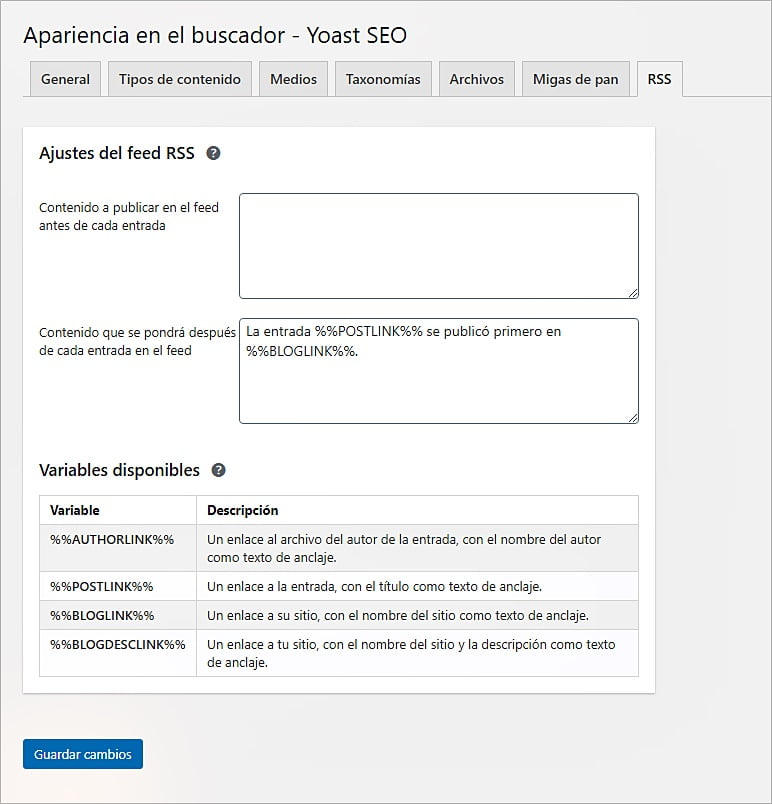Open help for Ajustes del feed RSS
The image size is (772, 804).
pyautogui.click(x=213, y=154)
